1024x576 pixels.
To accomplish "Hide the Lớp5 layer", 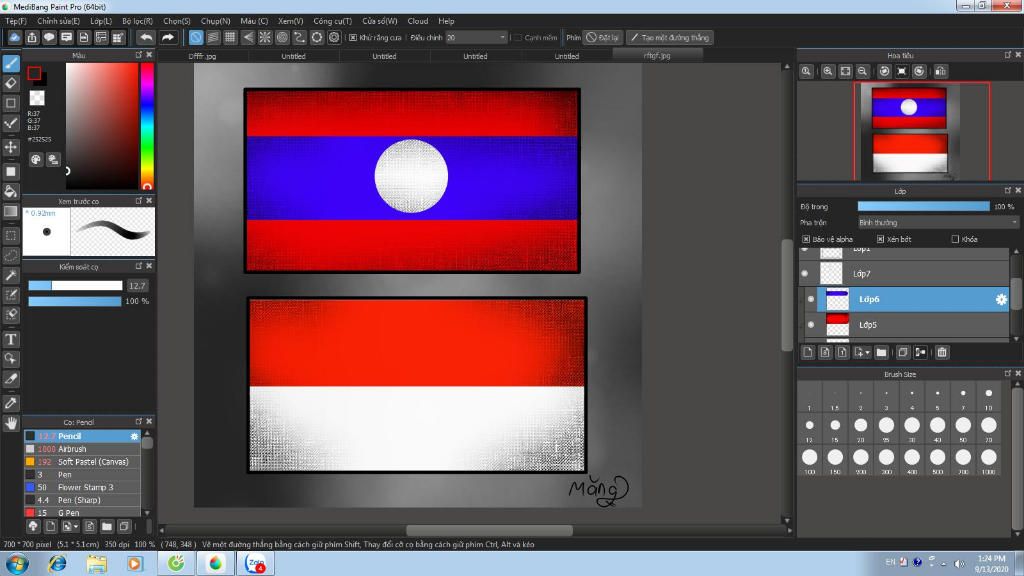I will pos(810,325).
